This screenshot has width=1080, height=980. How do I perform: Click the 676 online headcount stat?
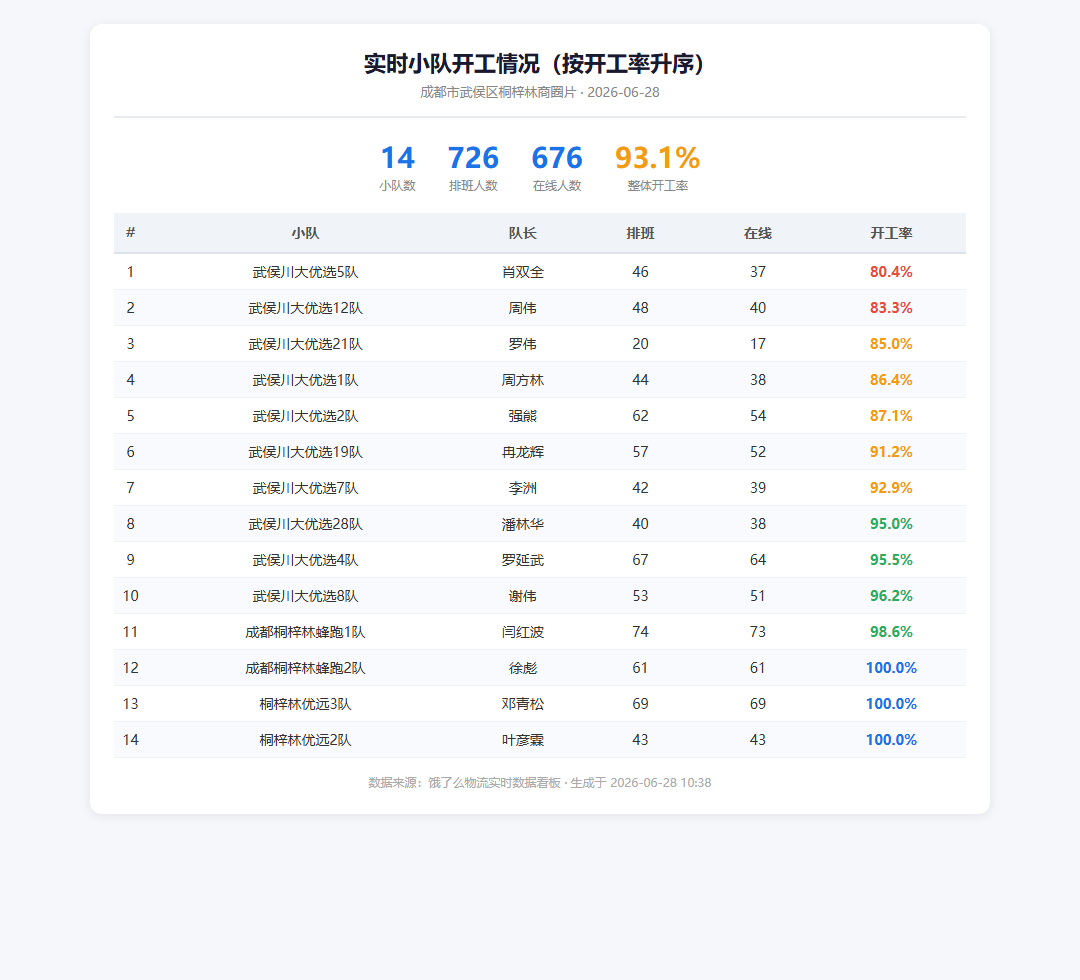coord(557,158)
